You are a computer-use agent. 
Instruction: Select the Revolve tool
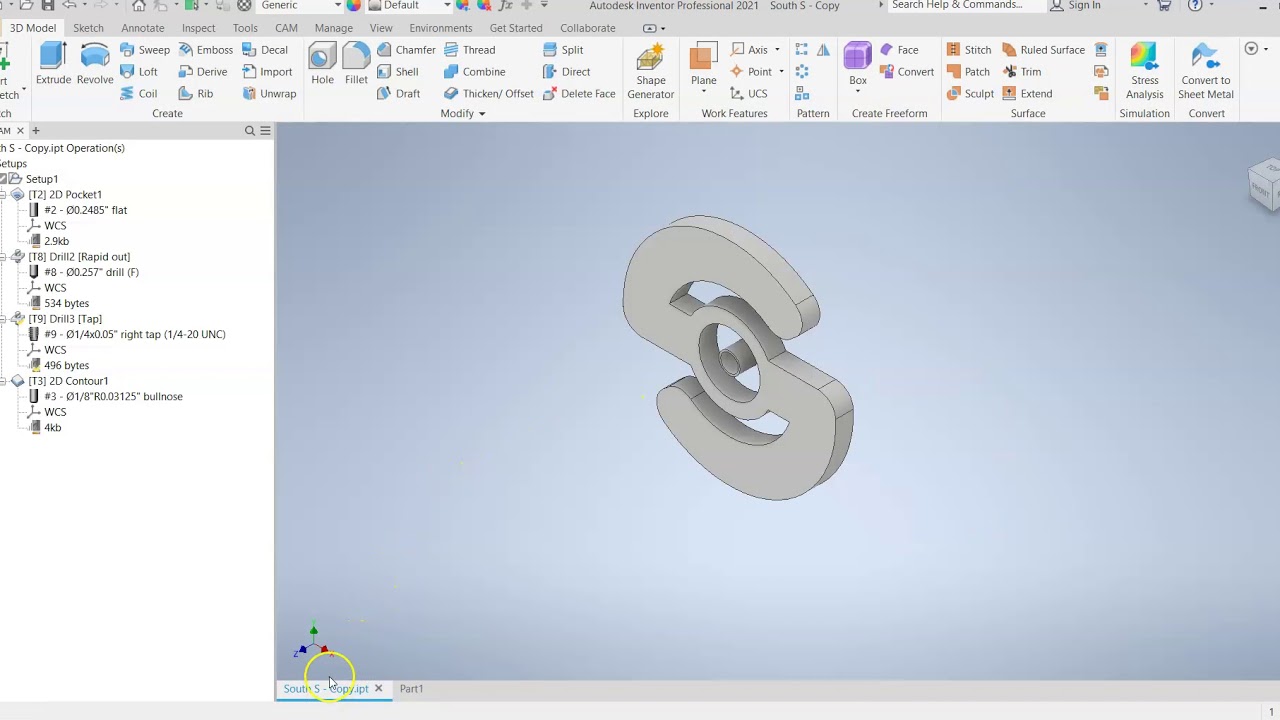pyautogui.click(x=95, y=65)
